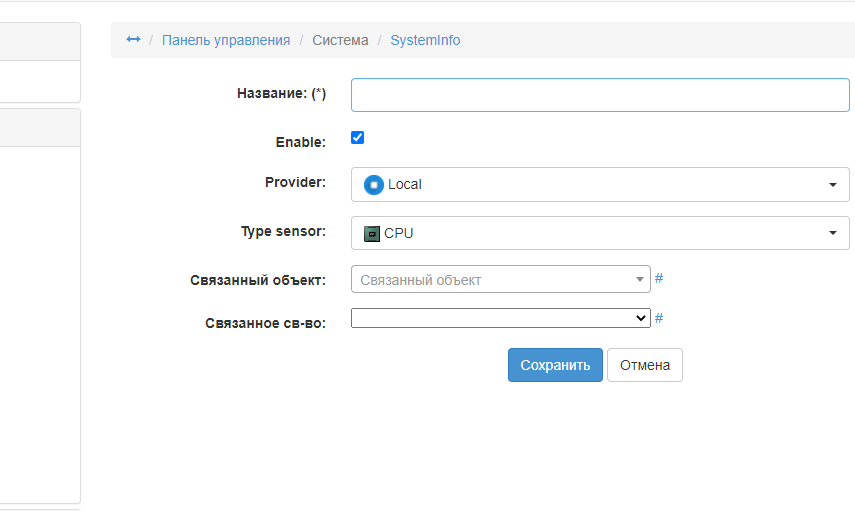Open the SystemInfo breadcrumb link
The width and height of the screenshot is (855, 511).
tap(425, 40)
